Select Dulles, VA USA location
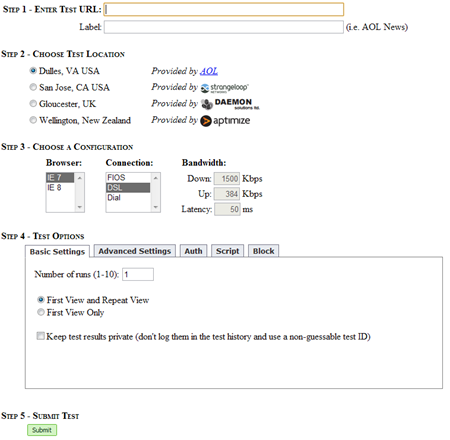 point(33,71)
